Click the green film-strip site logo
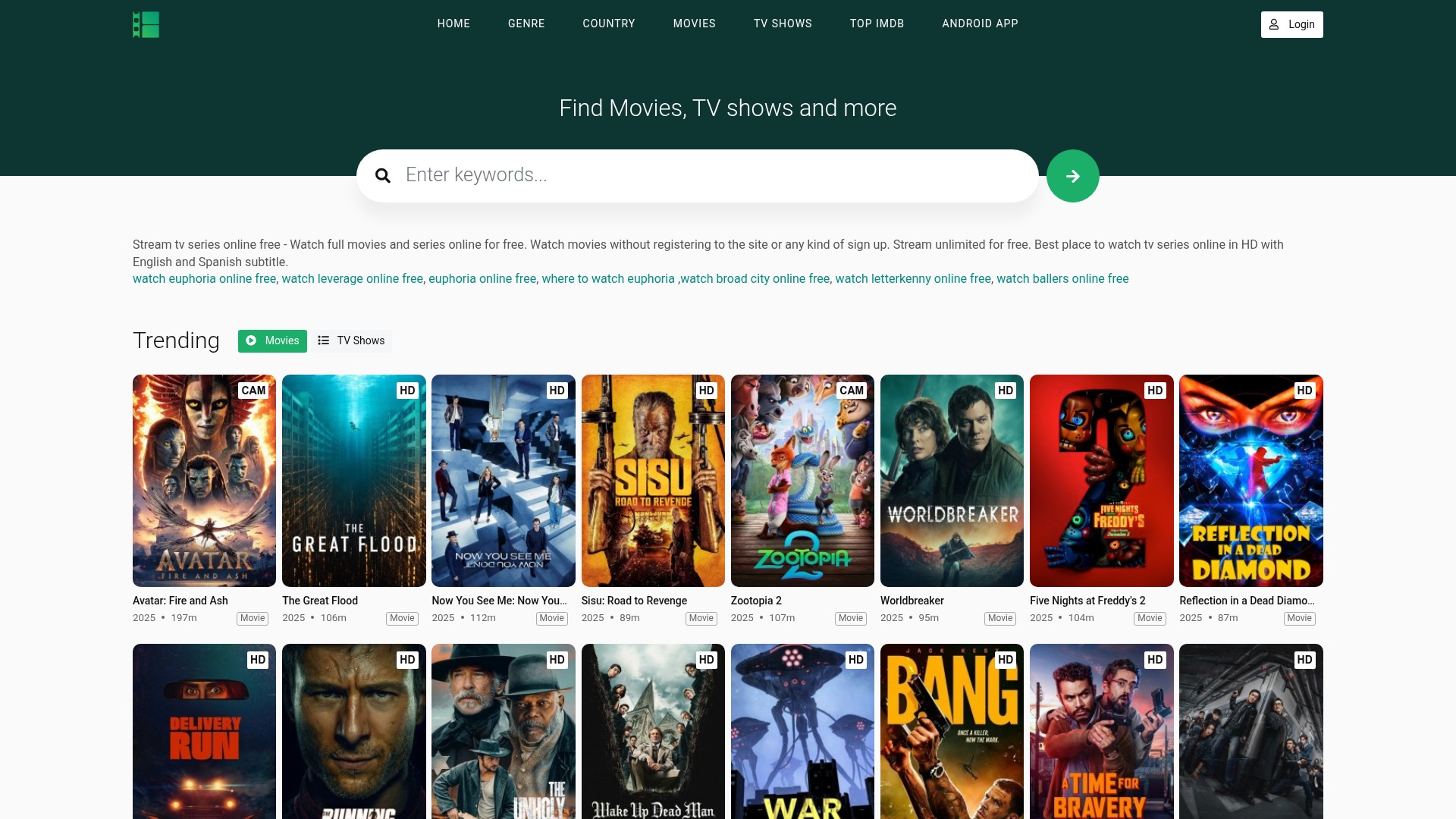The width and height of the screenshot is (1456, 819). (x=146, y=24)
